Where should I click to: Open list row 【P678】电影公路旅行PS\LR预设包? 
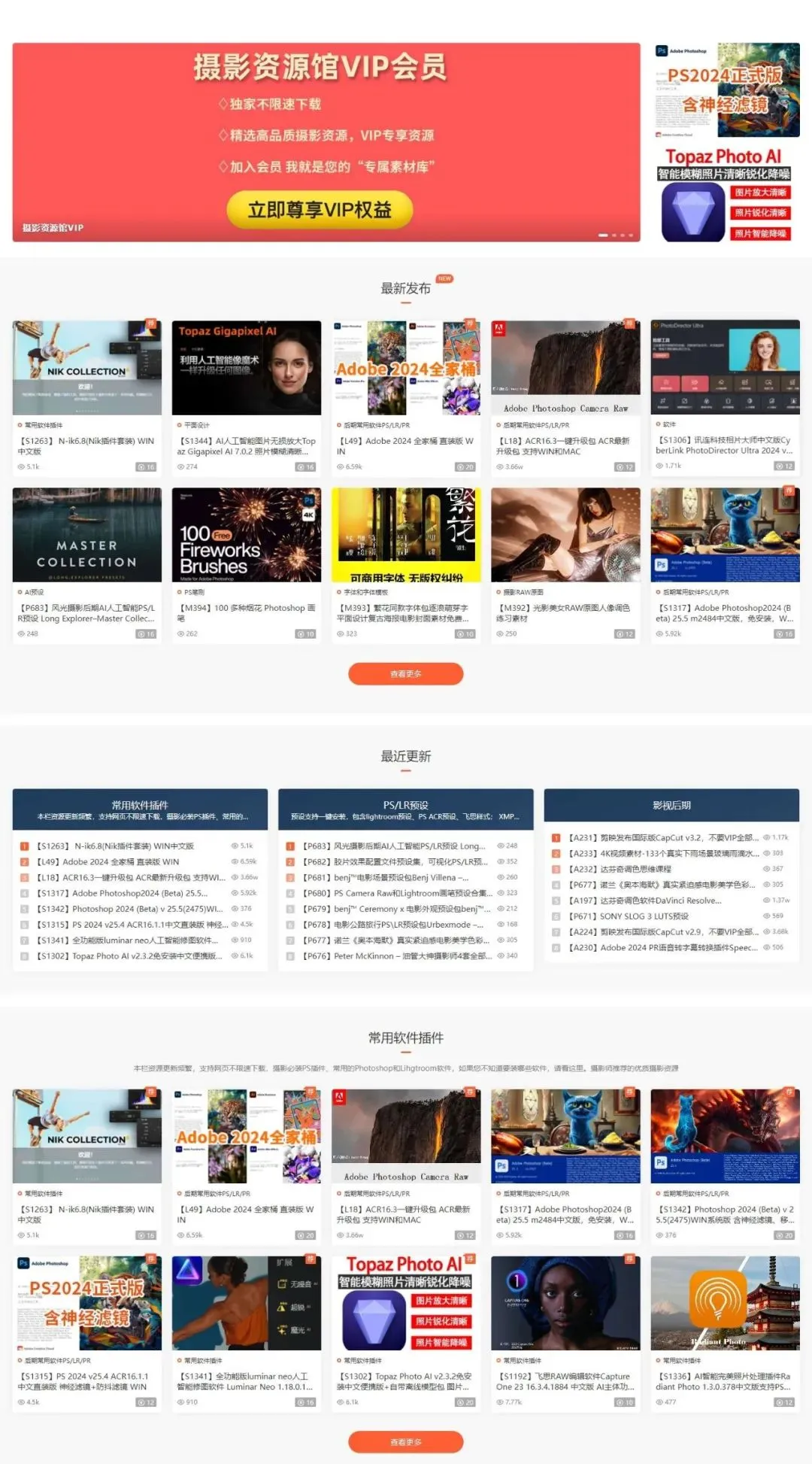click(x=393, y=925)
